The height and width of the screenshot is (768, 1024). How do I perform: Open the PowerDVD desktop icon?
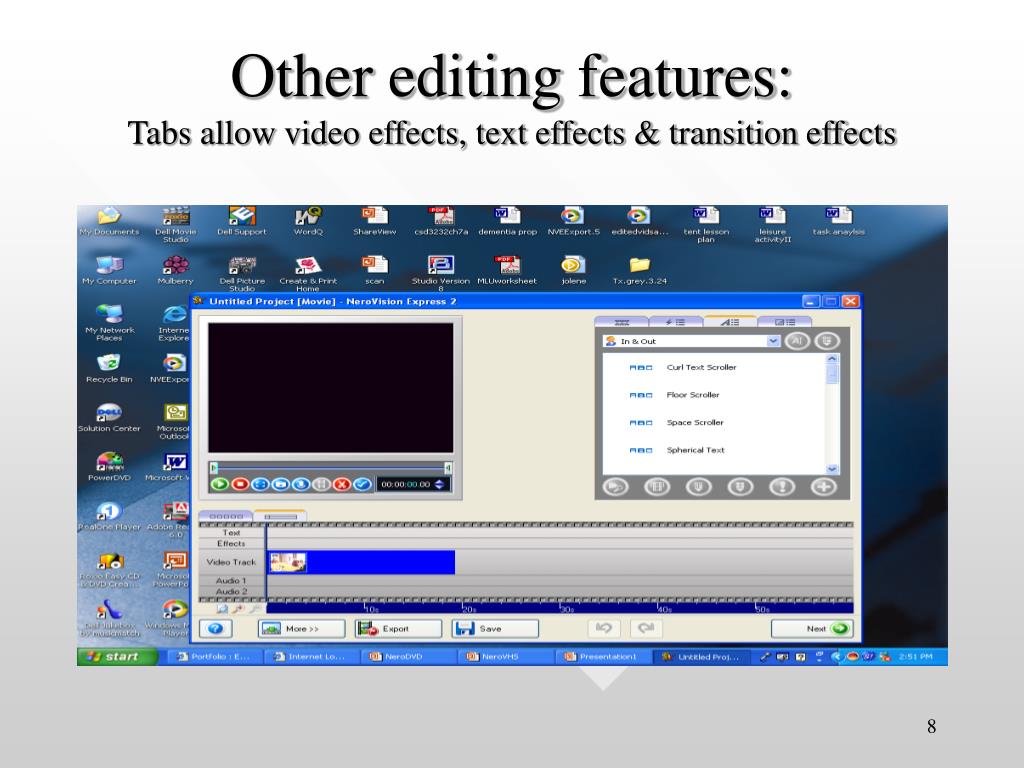pyautogui.click(x=109, y=466)
